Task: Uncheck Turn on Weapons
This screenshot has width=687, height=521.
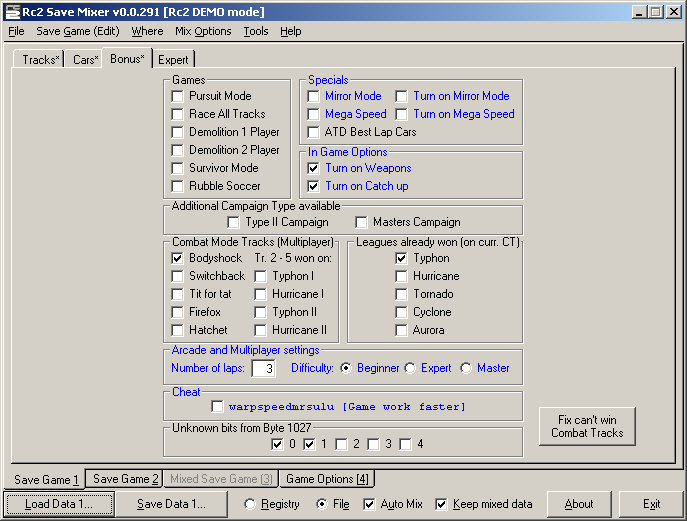Action: click(x=313, y=168)
